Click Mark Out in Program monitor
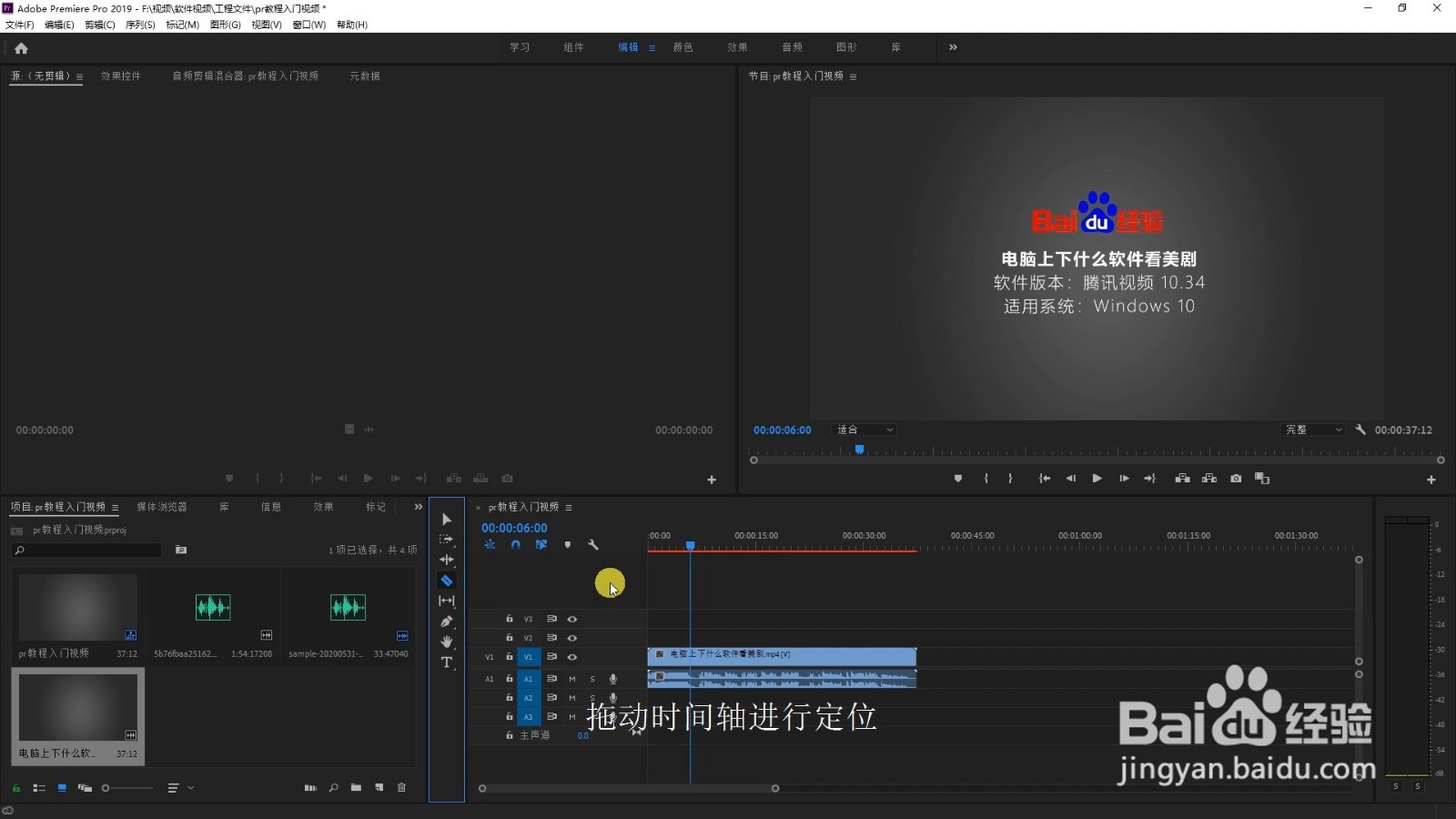The width and height of the screenshot is (1456, 819). coord(1010,479)
